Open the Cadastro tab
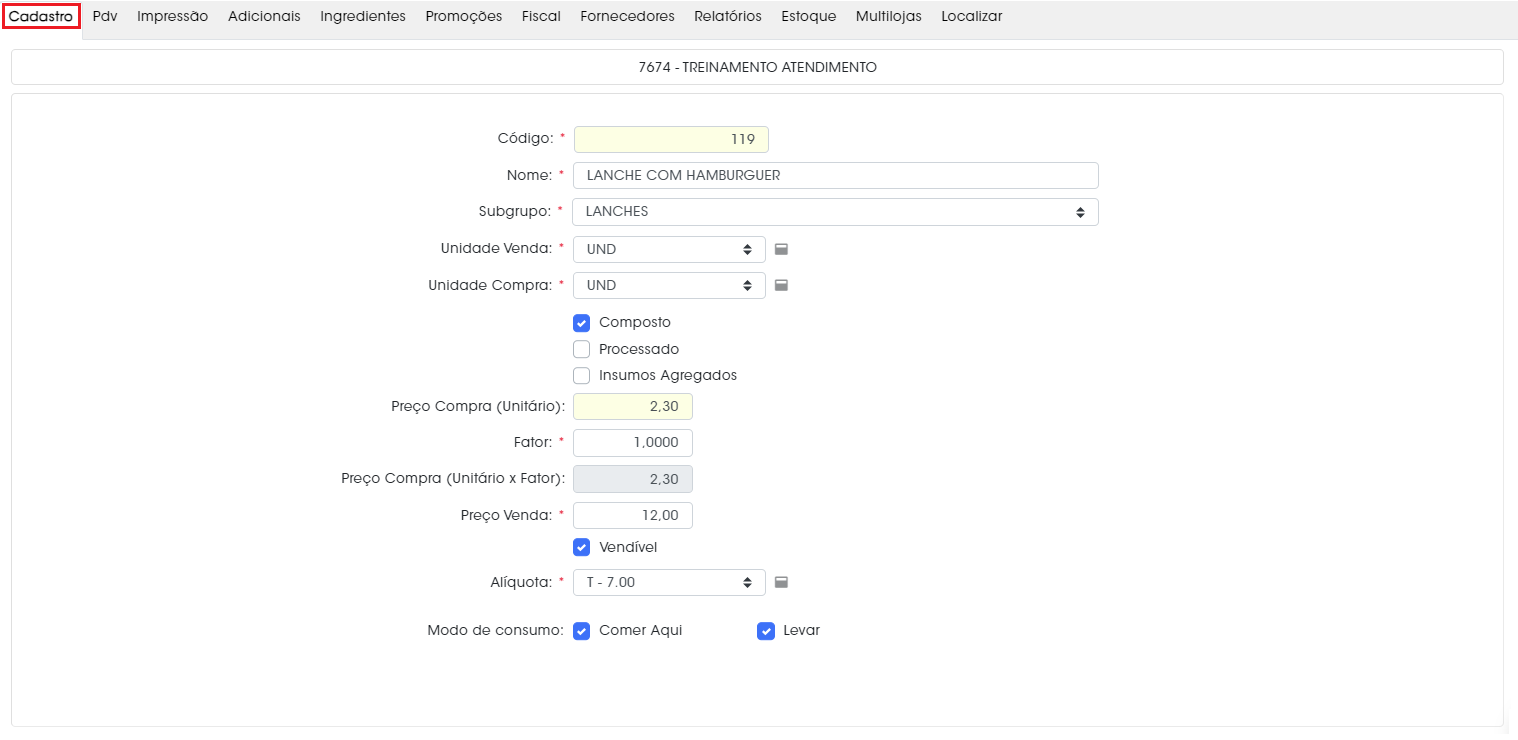The image size is (1518, 740). (41, 16)
